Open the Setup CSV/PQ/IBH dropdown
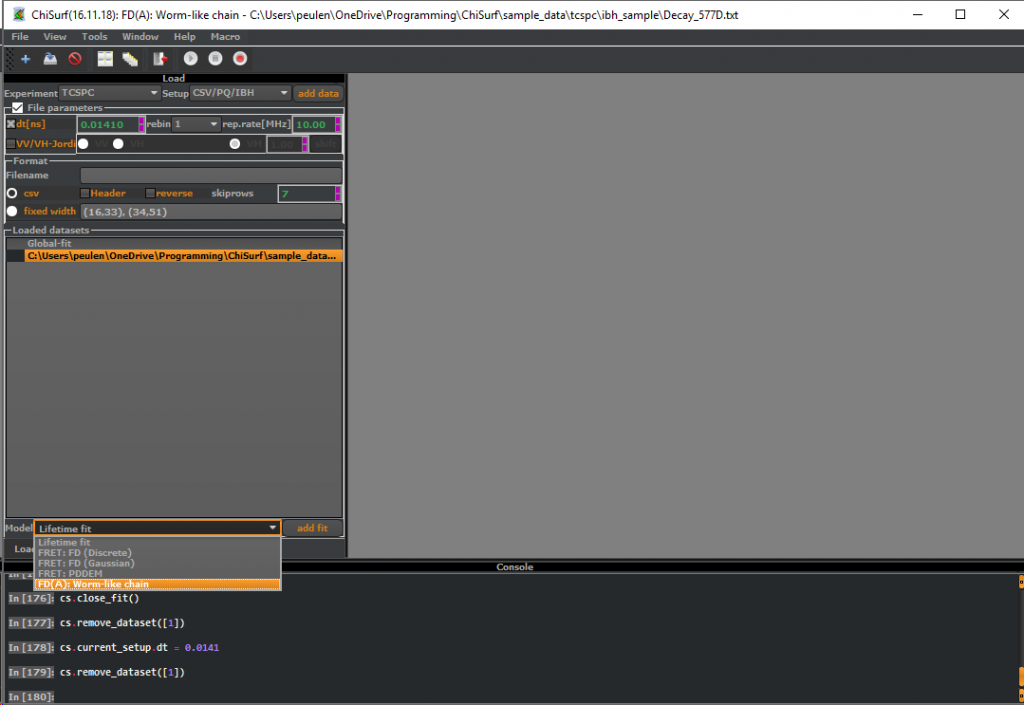Image resolution: width=1024 pixels, height=705 pixels. click(240, 93)
